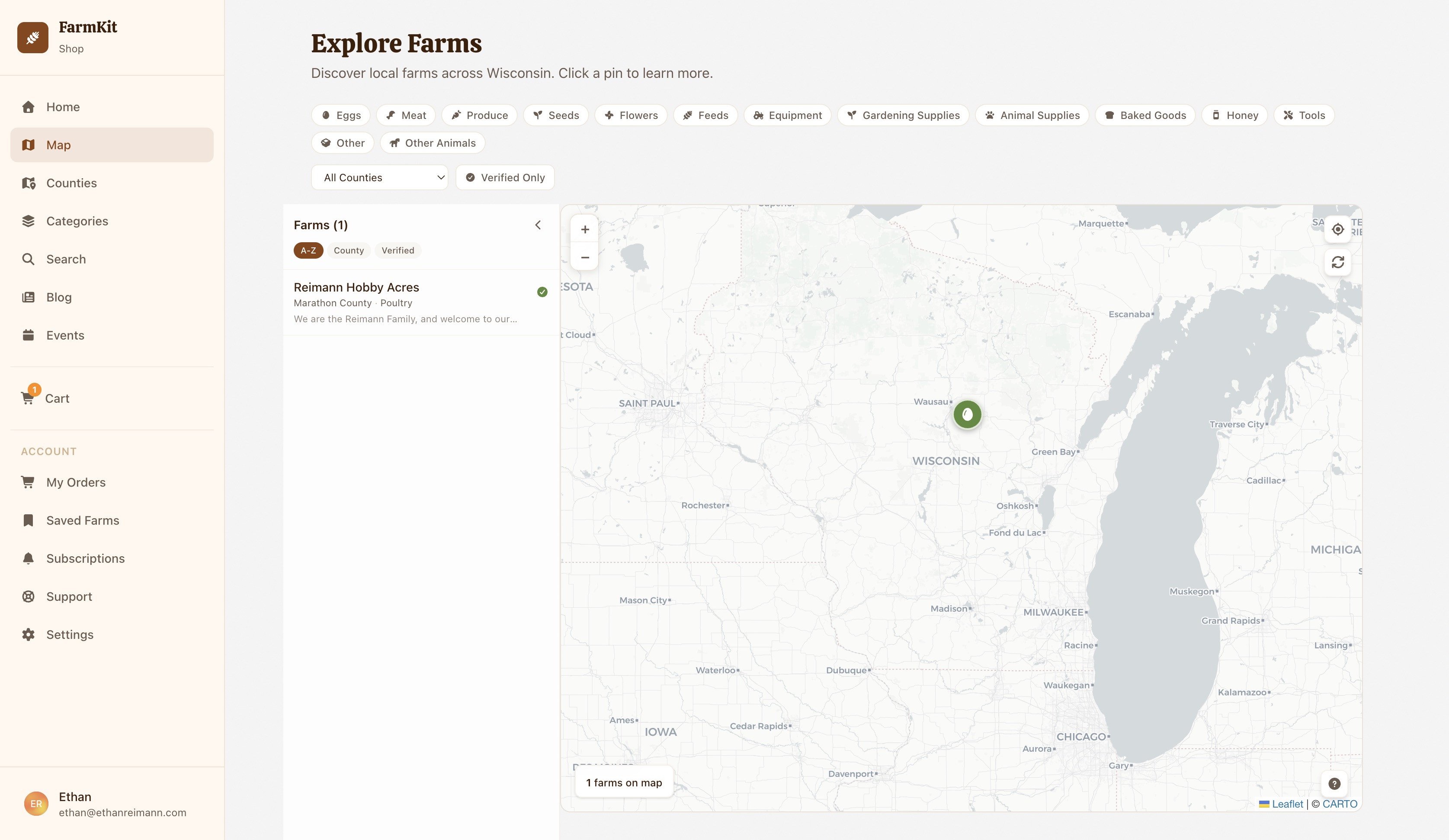The image size is (1449, 840).
Task: Switch sorting to Verified
Action: pos(398,250)
